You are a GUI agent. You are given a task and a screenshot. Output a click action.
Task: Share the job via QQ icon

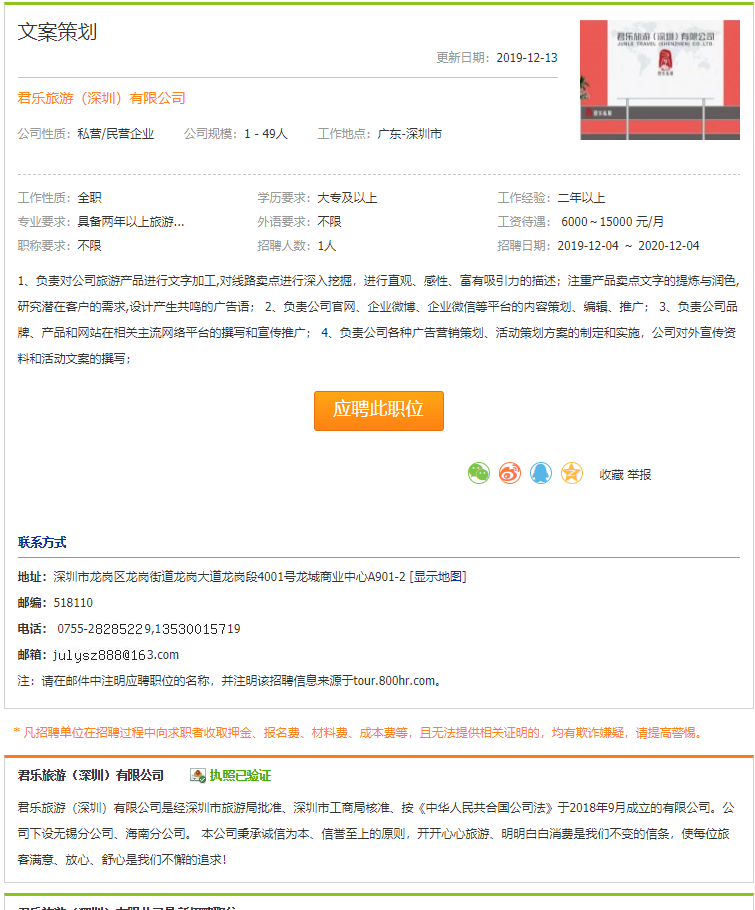pos(541,473)
